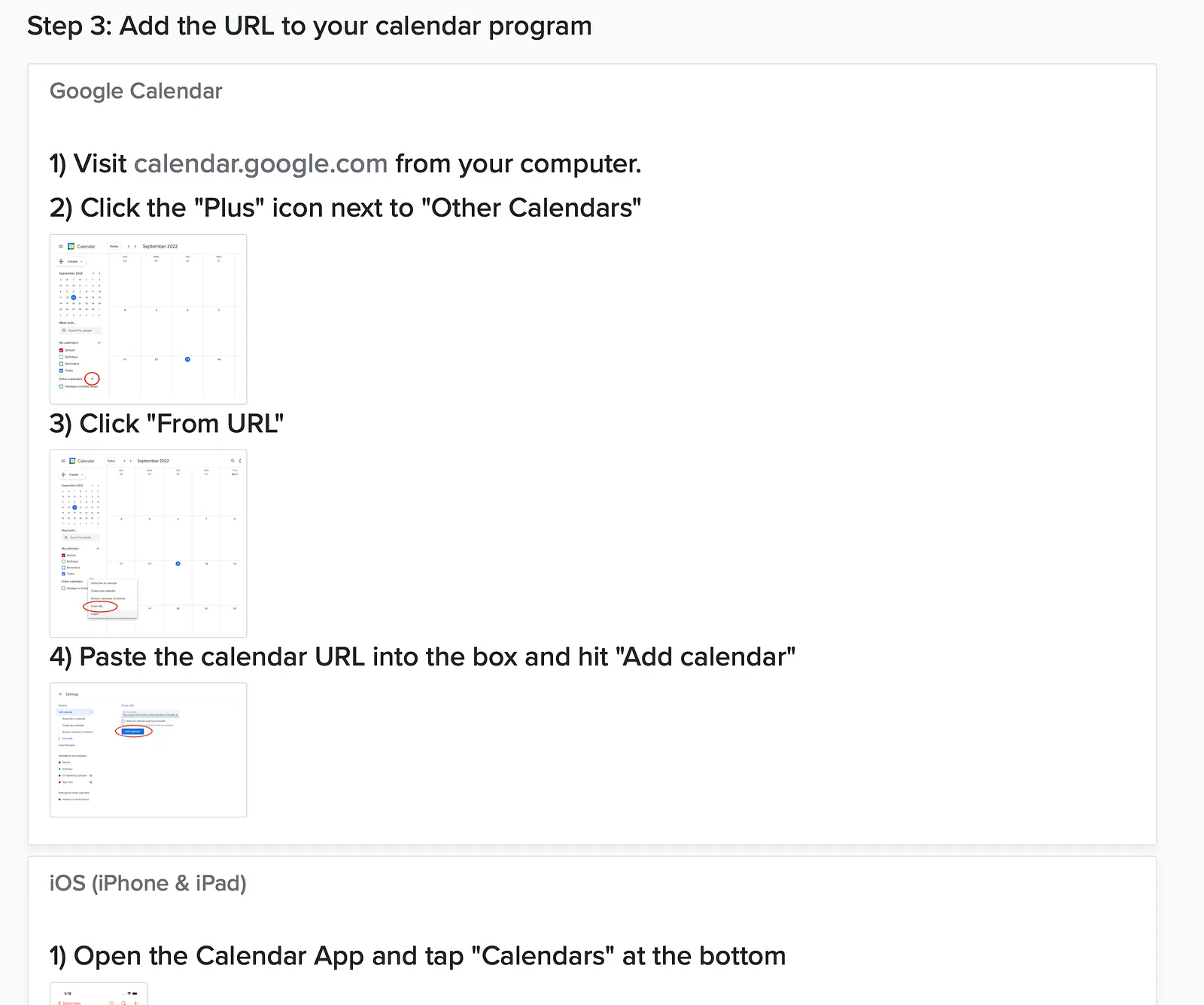Open Create dropdown arrow in step 3 screenshot
This screenshot has height=1005, width=1204.
click(x=82, y=475)
